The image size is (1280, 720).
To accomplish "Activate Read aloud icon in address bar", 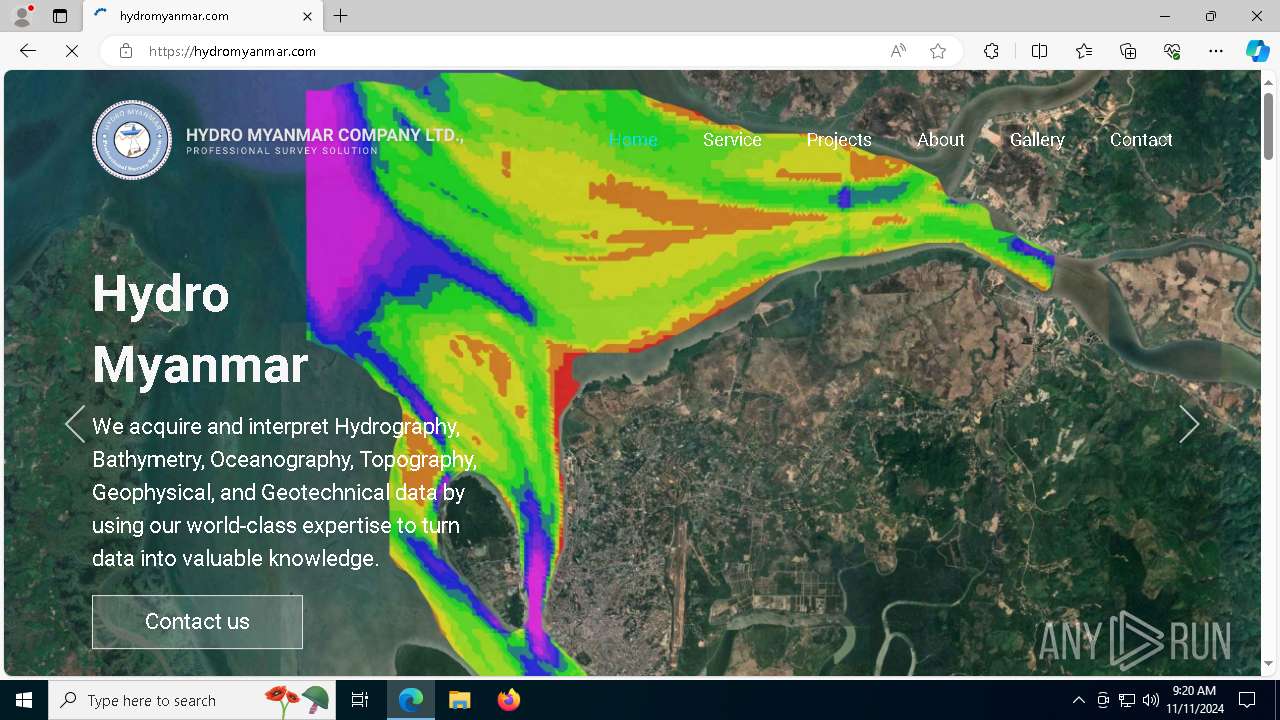I will click(x=898, y=51).
